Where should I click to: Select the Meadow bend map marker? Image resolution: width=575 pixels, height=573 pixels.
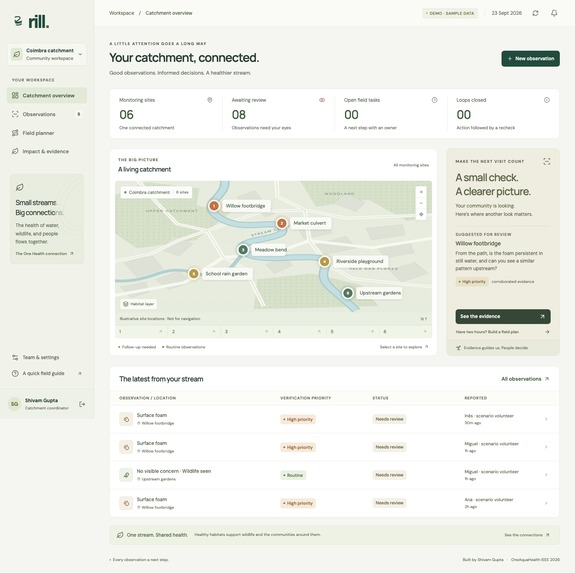click(243, 250)
